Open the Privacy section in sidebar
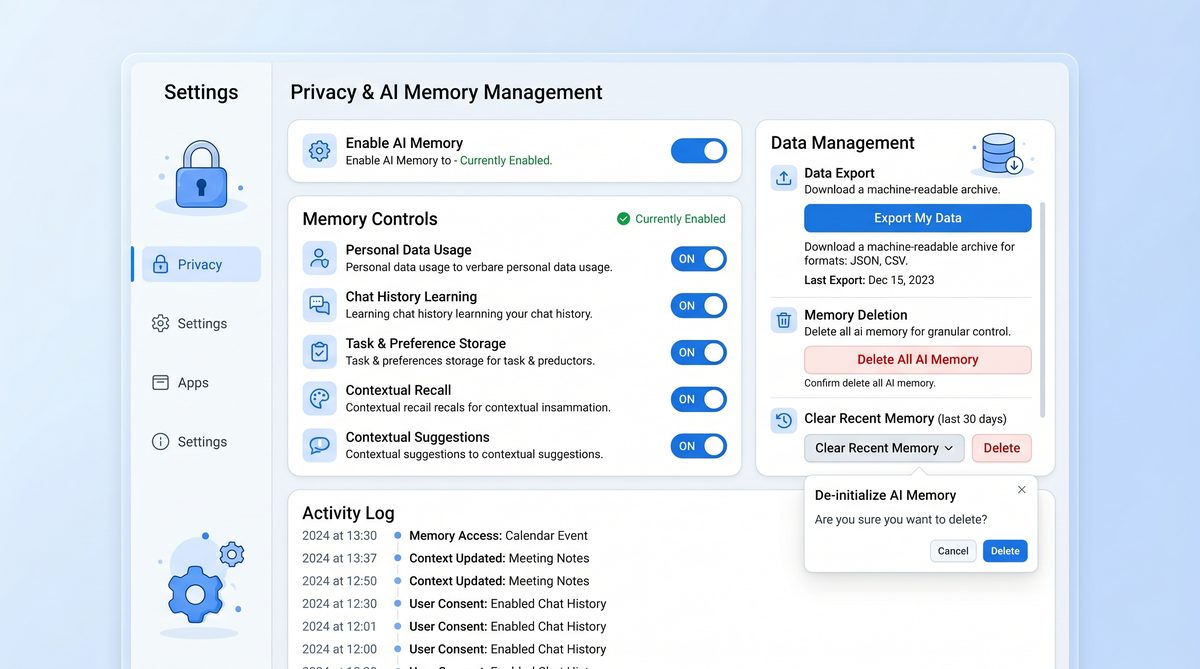This screenshot has width=1200, height=669. tap(201, 264)
